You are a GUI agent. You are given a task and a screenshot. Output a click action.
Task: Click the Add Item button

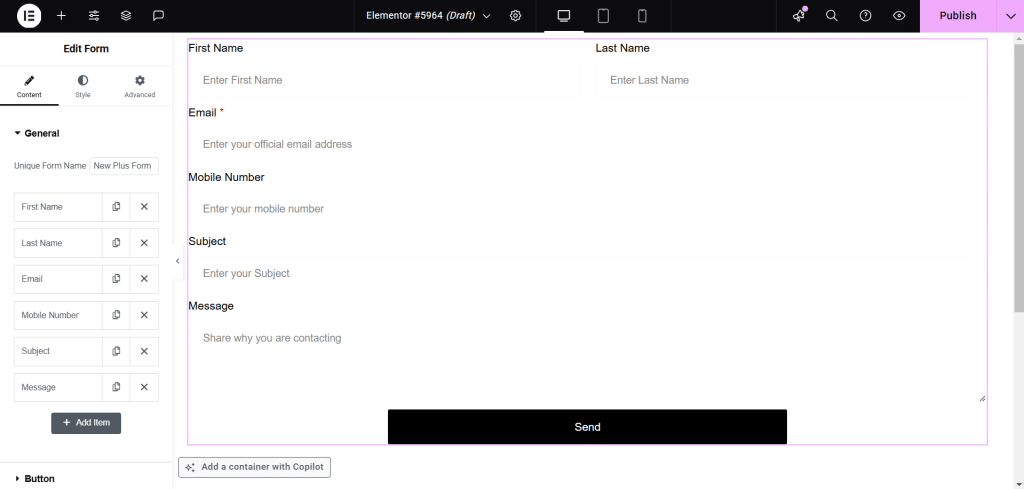coord(86,423)
